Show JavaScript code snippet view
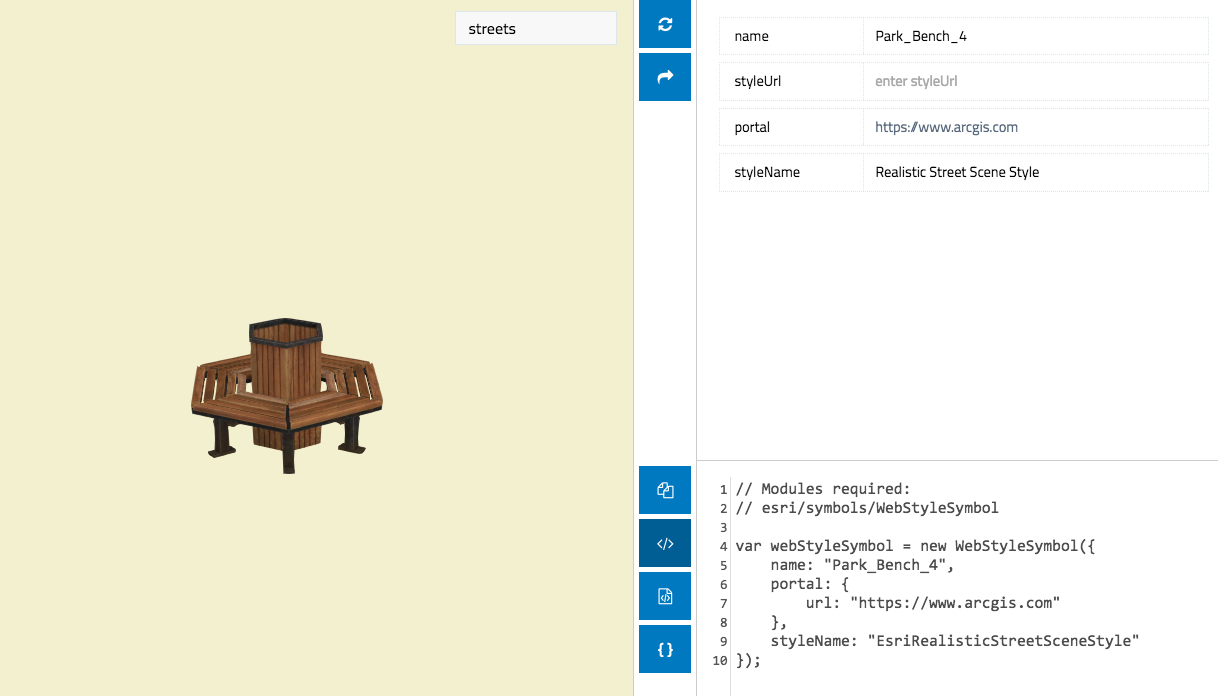Viewport: 1218px width, 696px height. pyautogui.click(x=665, y=544)
